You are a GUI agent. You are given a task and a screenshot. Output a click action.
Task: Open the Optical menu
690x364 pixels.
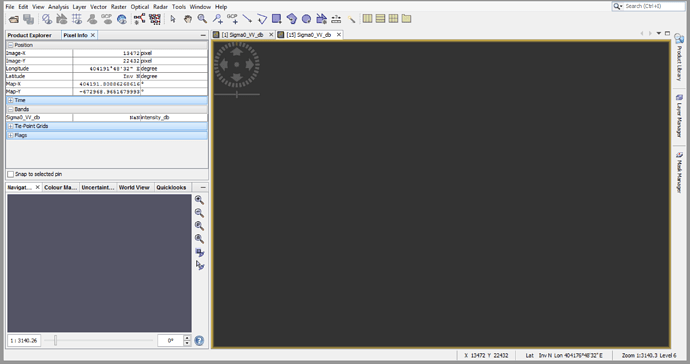tap(139, 7)
